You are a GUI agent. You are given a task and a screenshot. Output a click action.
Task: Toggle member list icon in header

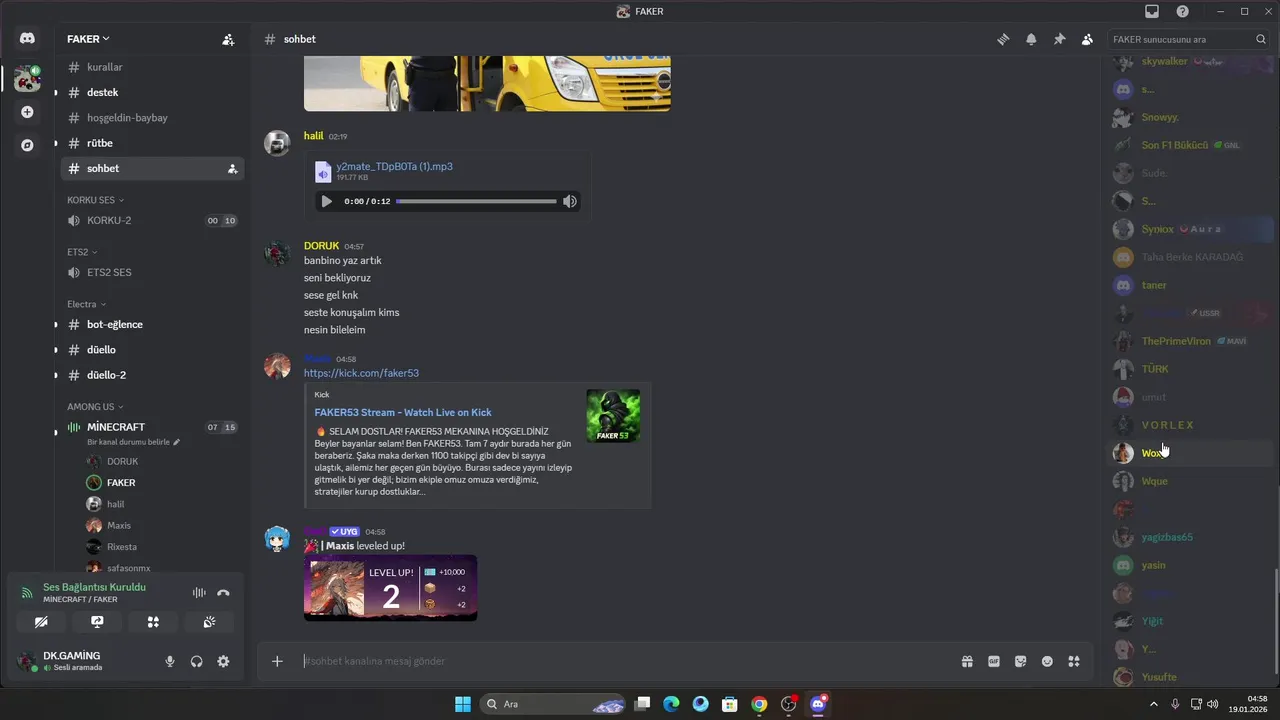(x=1087, y=39)
